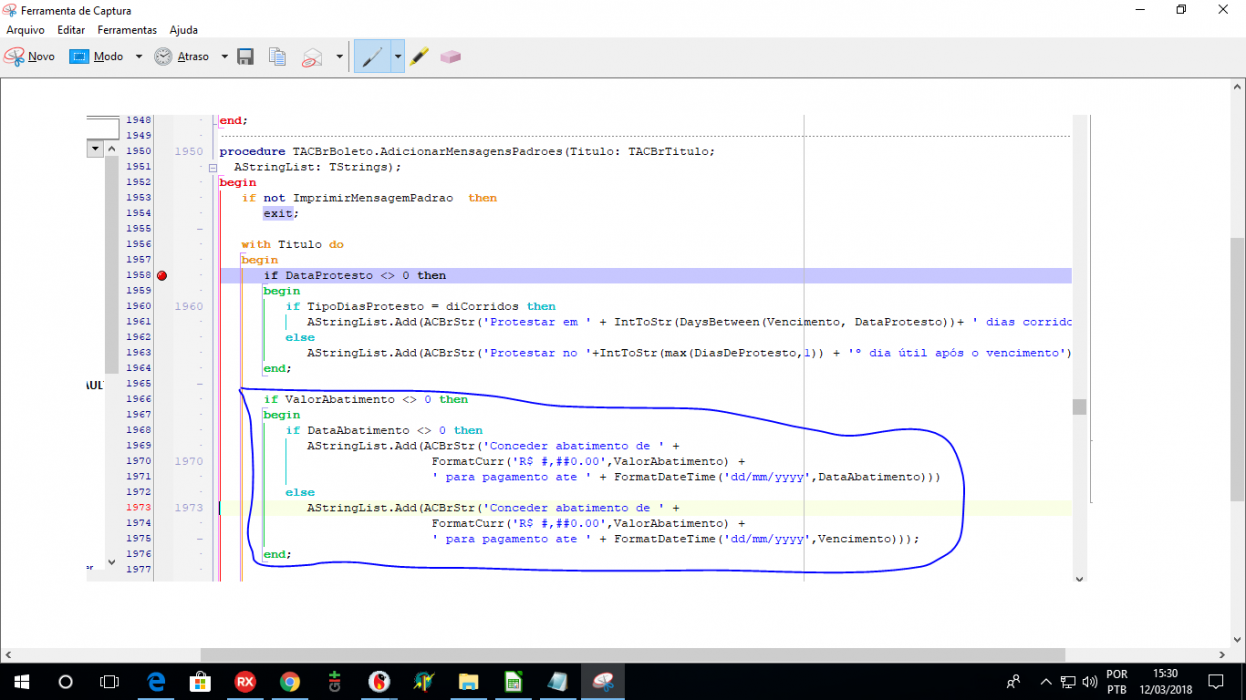Copy the capture to clipboard
1246x700 pixels.
(278, 57)
